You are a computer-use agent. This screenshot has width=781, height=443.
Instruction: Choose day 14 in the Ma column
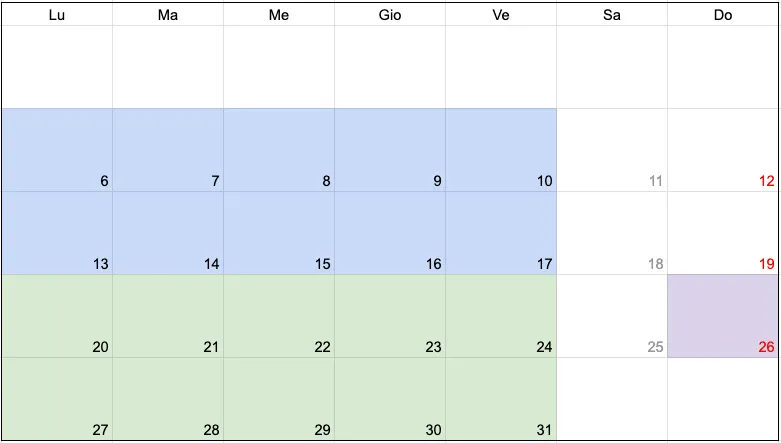168,233
